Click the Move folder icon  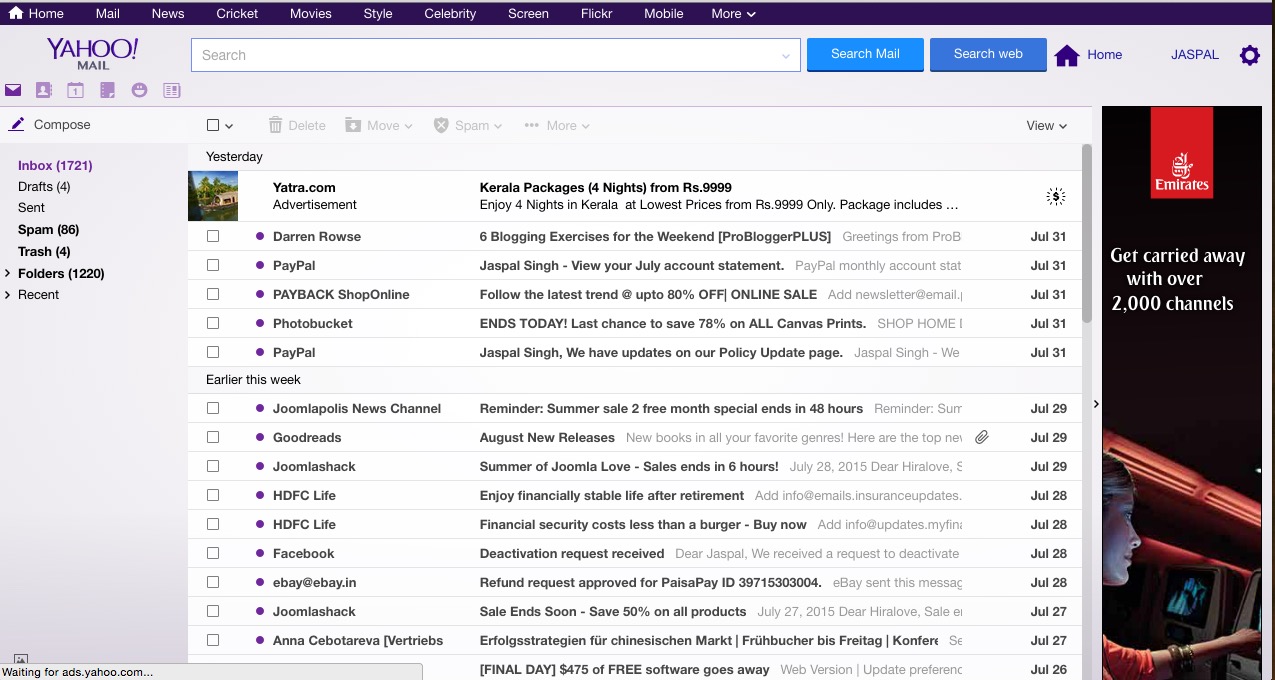click(353, 125)
